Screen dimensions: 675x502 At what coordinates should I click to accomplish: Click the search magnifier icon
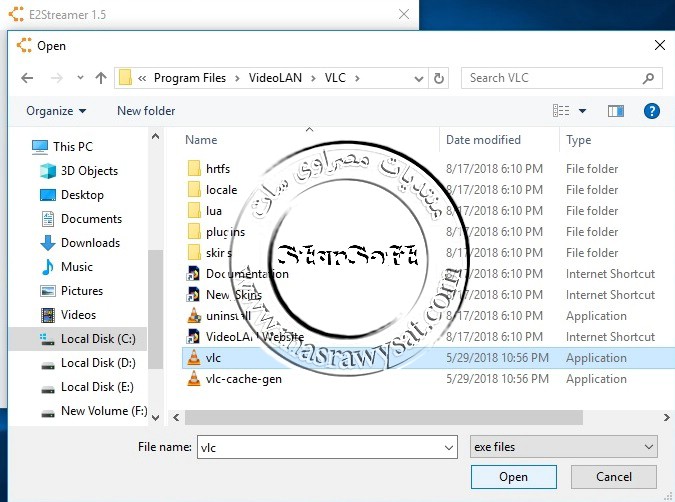click(648, 78)
